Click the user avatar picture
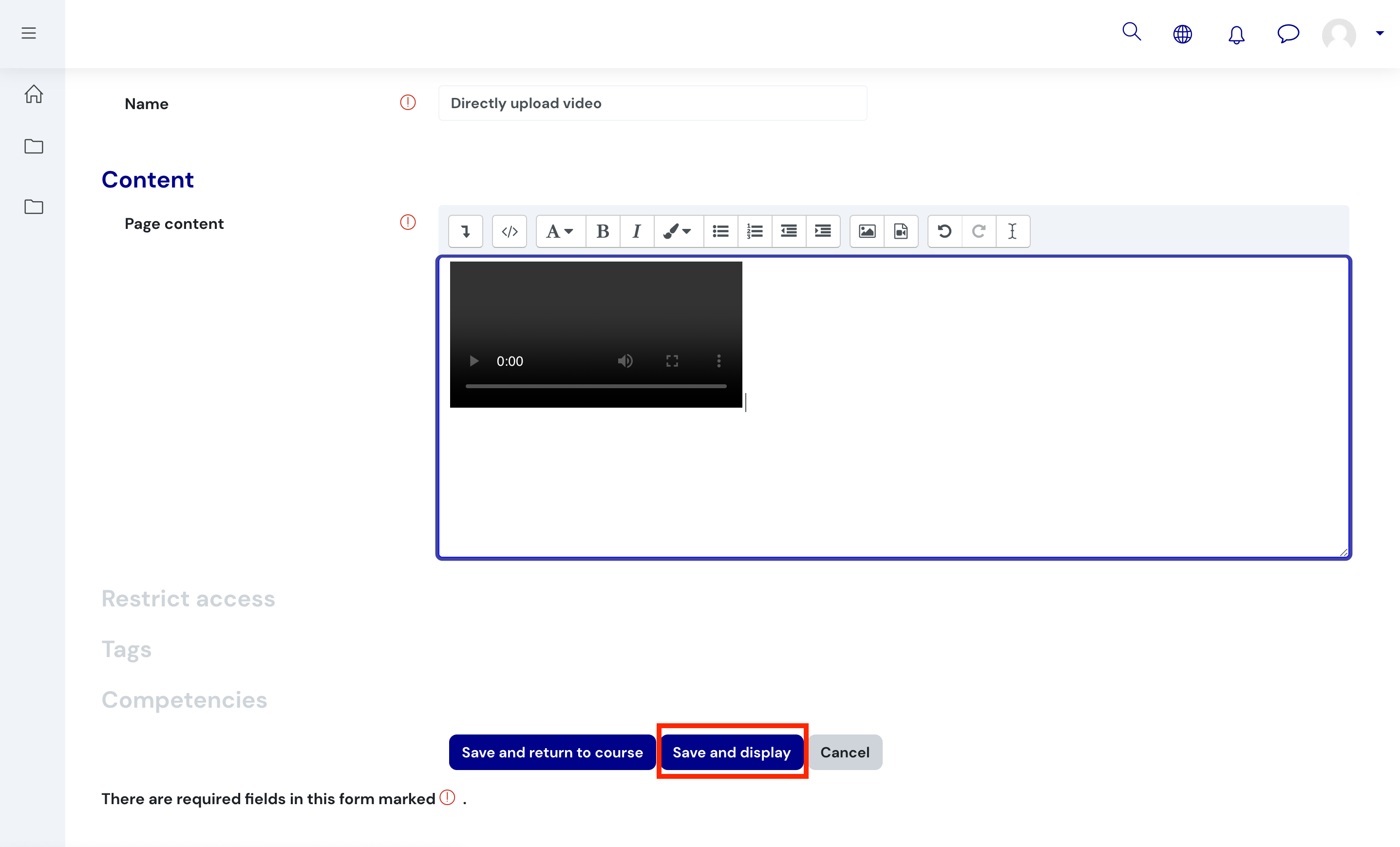This screenshot has height=847, width=1400. pos(1339,34)
